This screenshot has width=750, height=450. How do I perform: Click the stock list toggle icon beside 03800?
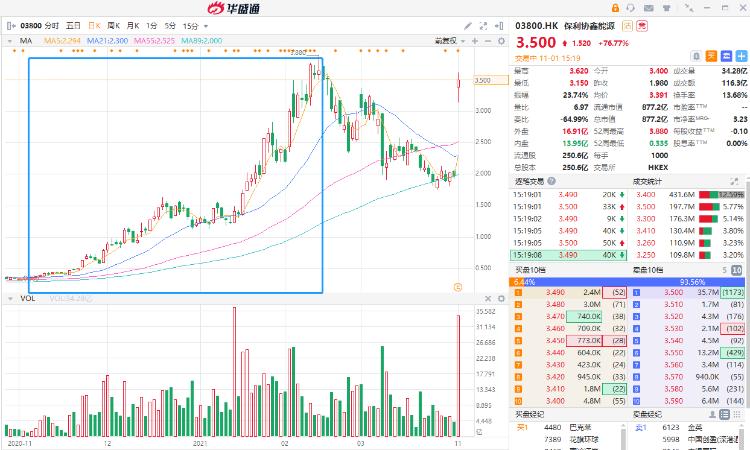pos(11,26)
